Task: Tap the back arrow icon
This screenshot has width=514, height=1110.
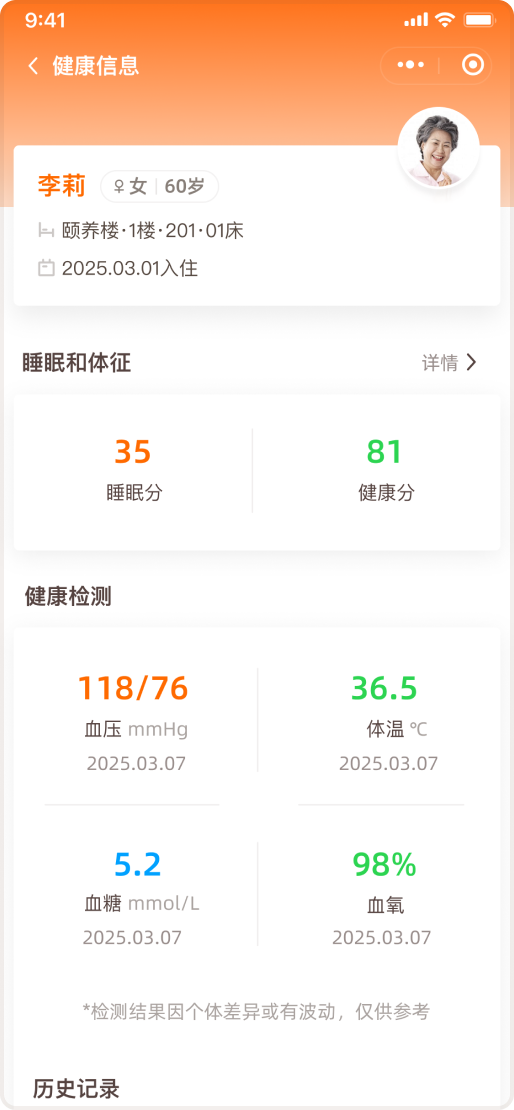Action: [x=33, y=66]
